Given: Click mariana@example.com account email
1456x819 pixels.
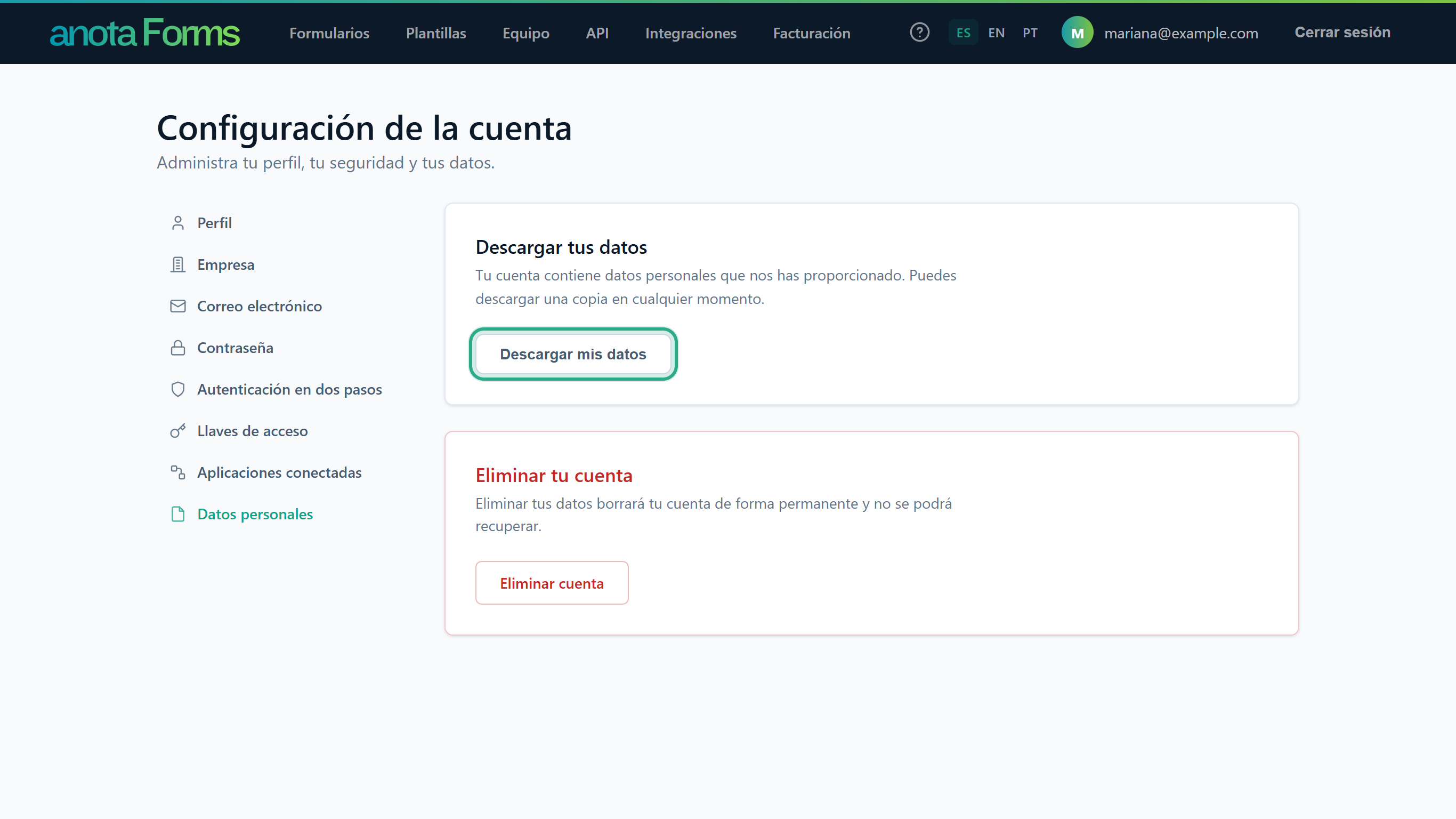Looking at the screenshot, I should [1181, 33].
